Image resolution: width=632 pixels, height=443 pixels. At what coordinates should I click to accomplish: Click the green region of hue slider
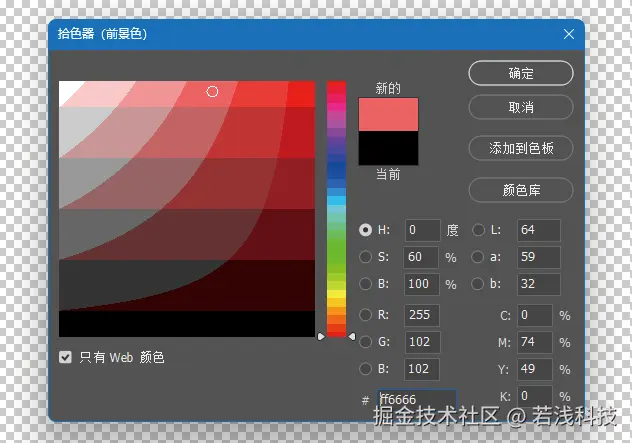pos(336,250)
